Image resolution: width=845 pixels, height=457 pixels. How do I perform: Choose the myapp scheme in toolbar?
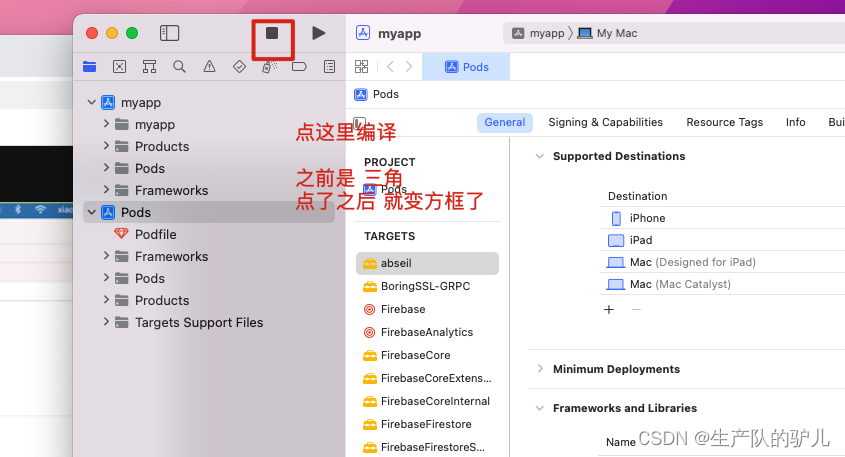(538, 33)
